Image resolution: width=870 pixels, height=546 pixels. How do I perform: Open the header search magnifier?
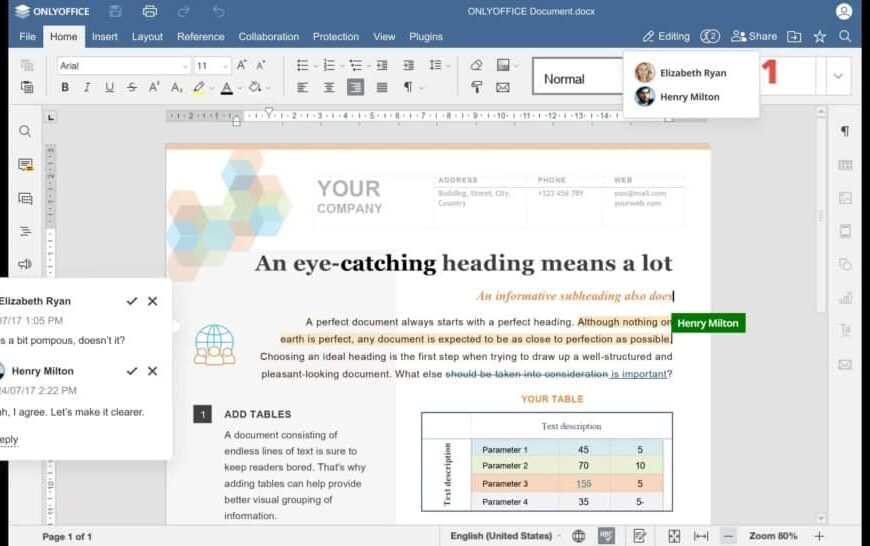[x=844, y=36]
